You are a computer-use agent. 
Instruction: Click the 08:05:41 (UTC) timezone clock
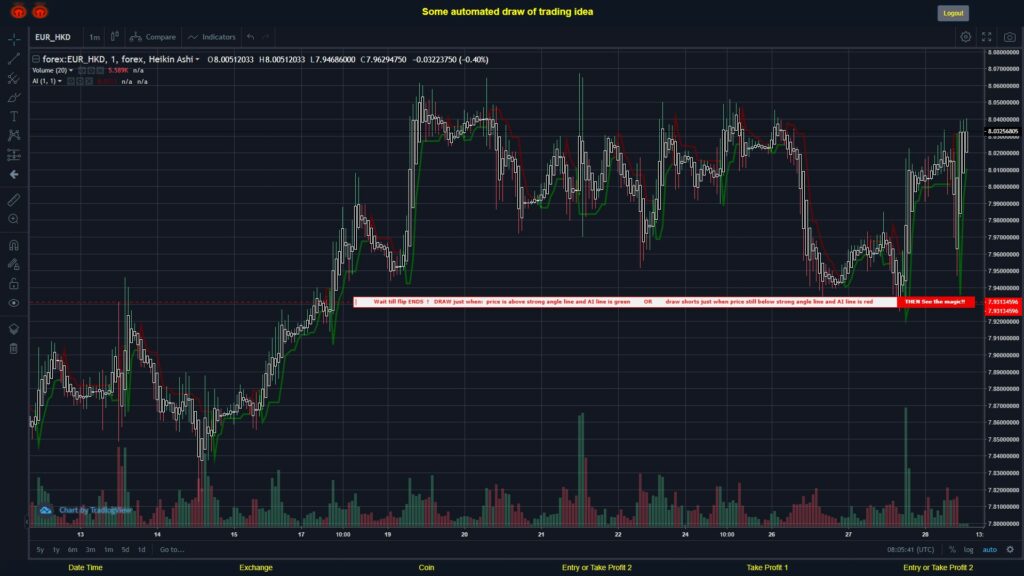910,550
